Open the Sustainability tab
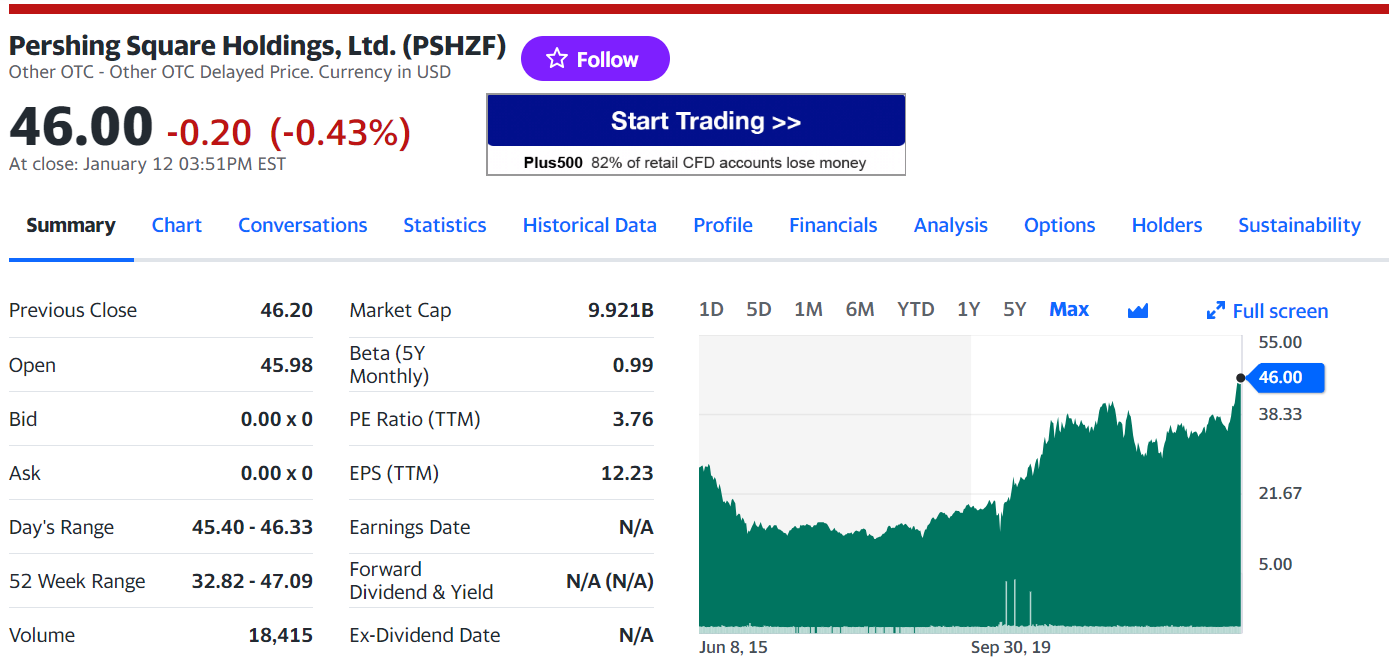Screen dimensions: 1389x659 pos(1299,225)
